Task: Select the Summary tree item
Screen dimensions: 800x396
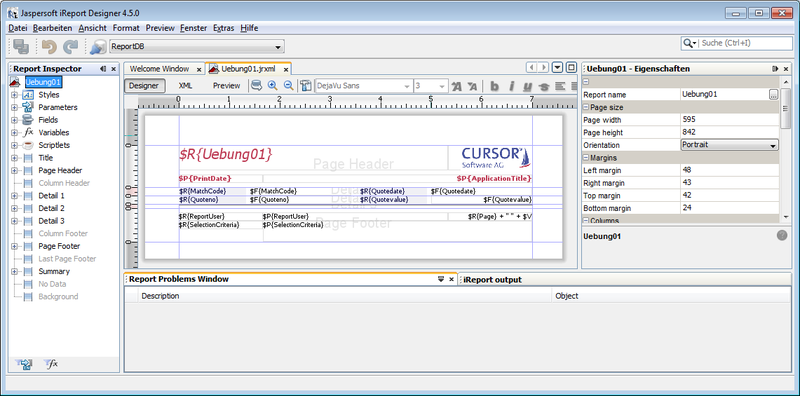Action: point(54,271)
